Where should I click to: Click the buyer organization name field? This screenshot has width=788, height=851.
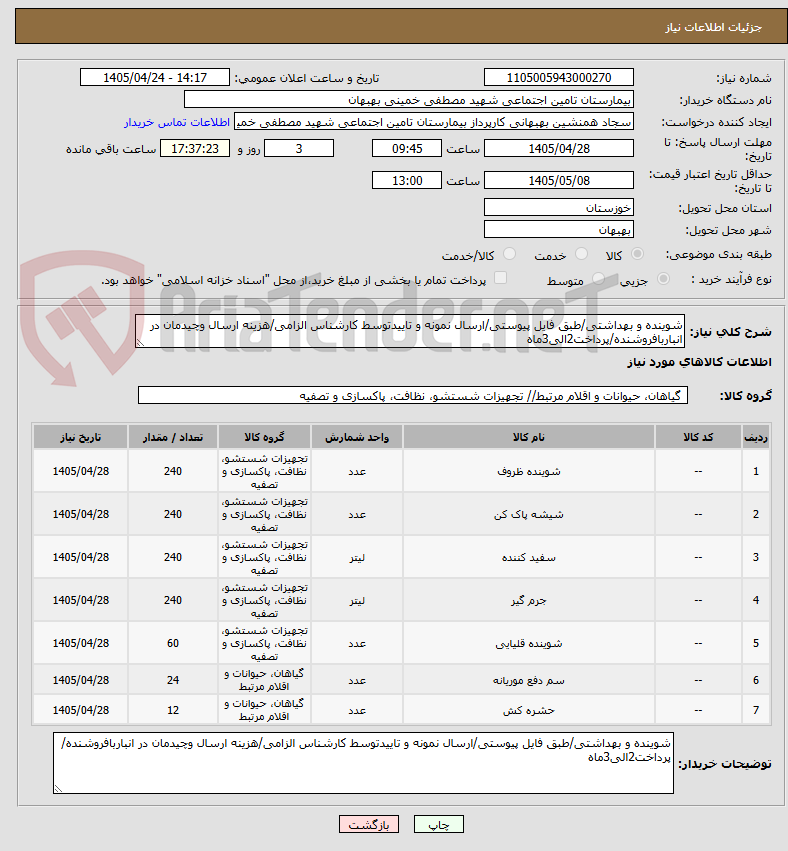click(409, 100)
